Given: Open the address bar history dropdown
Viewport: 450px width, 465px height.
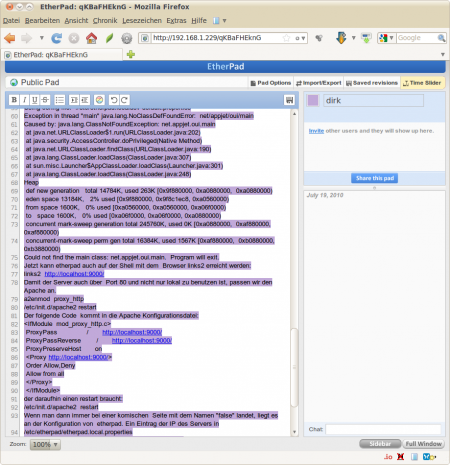Looking at the screenshot, I should pos(303,38).
